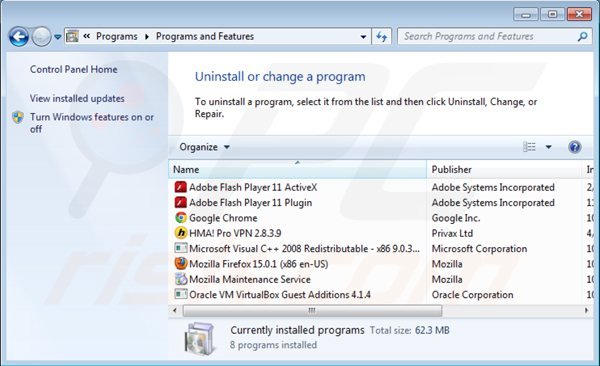Screen dimensions: 600x366
Task: Click the 8 programs installed text
Action: pos(273,345)
